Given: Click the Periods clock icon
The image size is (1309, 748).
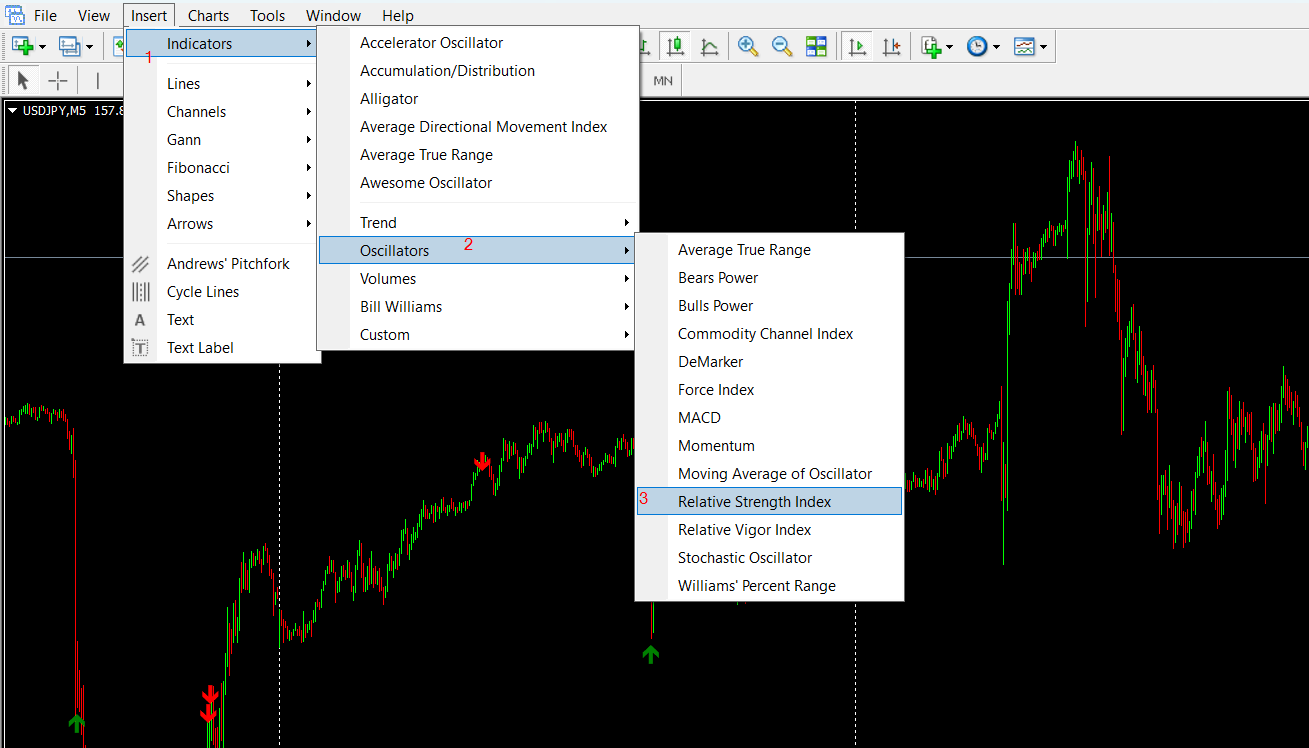Looking at the screenshot, I should pyautogui.click(x=977, y=46).
